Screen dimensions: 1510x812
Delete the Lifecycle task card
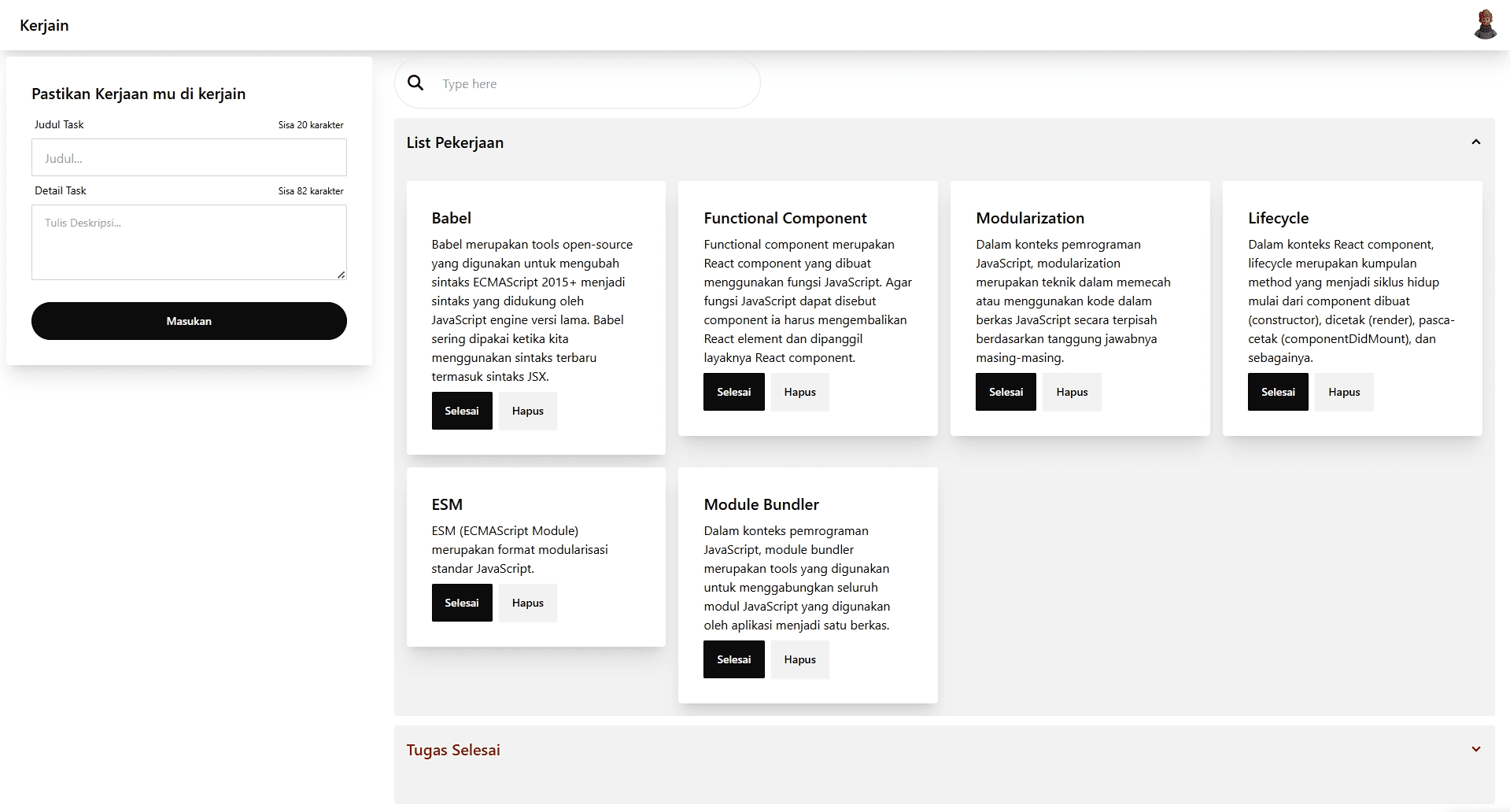(1344, 392)
